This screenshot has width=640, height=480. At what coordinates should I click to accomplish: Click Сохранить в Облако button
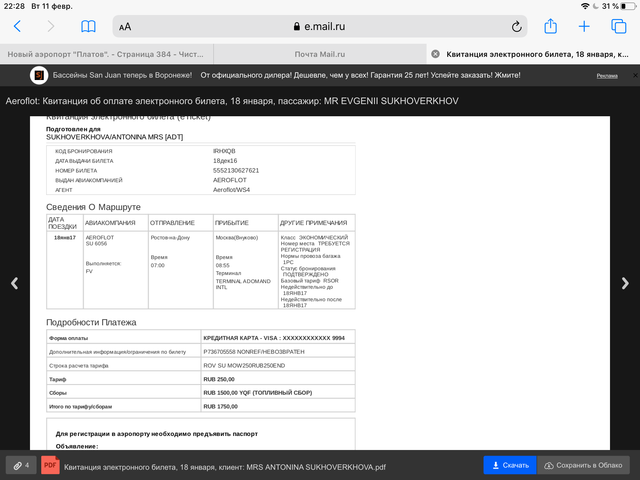584,465
